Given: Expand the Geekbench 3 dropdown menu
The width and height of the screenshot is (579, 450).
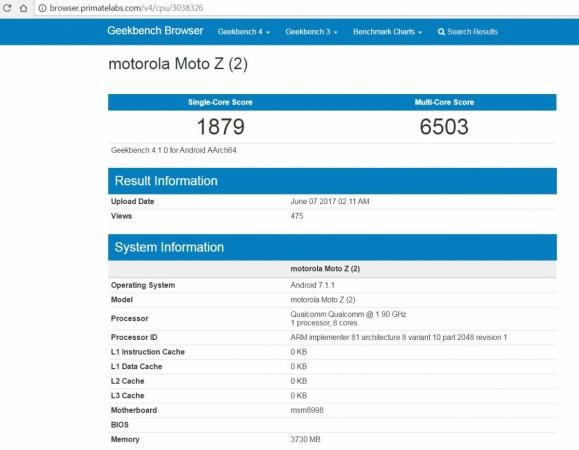Looking at the screenshot, I should click(x=311, y=32).
